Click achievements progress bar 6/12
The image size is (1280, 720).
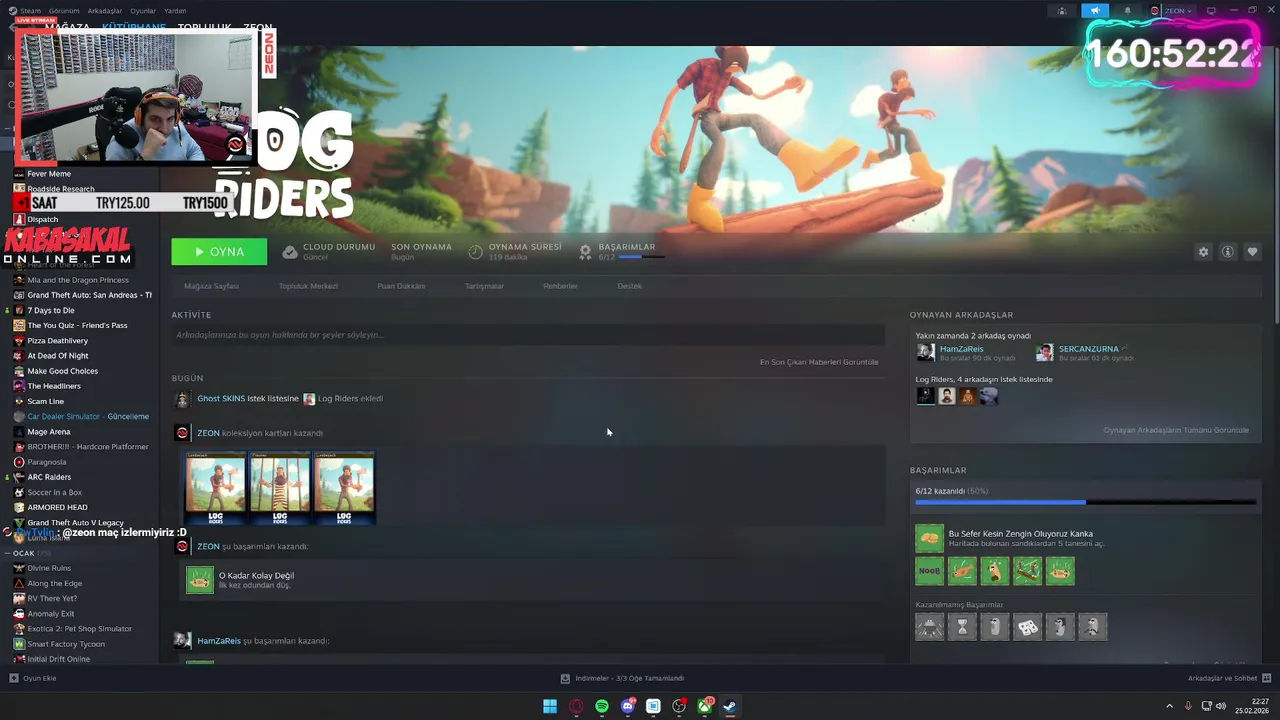[1085, 502]
